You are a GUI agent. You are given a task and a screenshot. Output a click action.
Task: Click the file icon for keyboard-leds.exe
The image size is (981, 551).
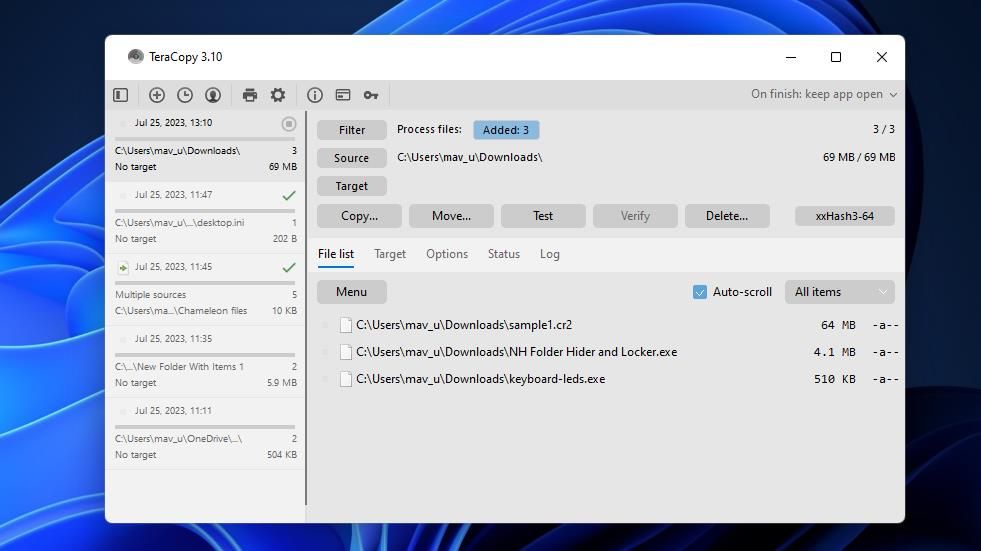tap(345, 379)
